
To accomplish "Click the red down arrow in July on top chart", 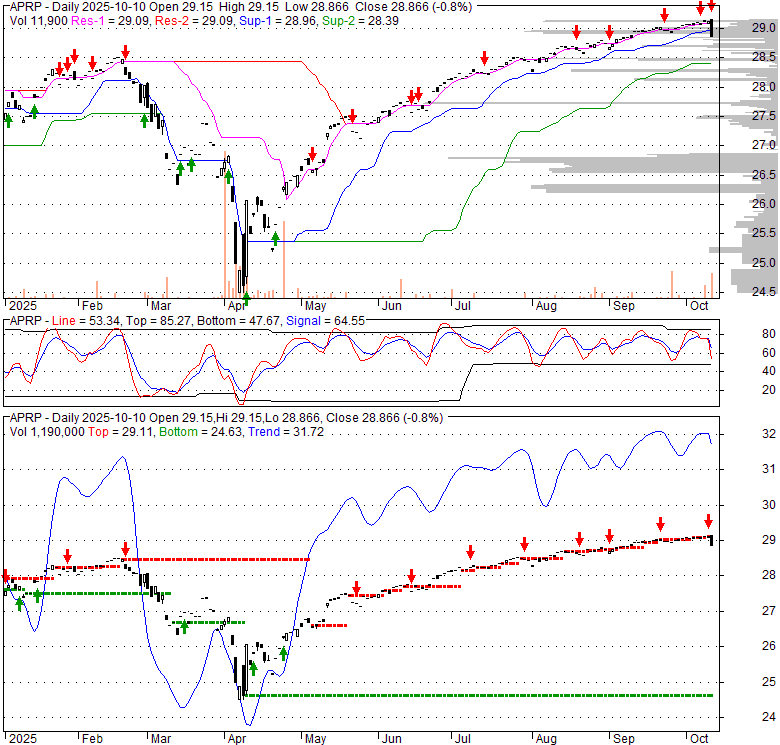I will pos(484,58).
